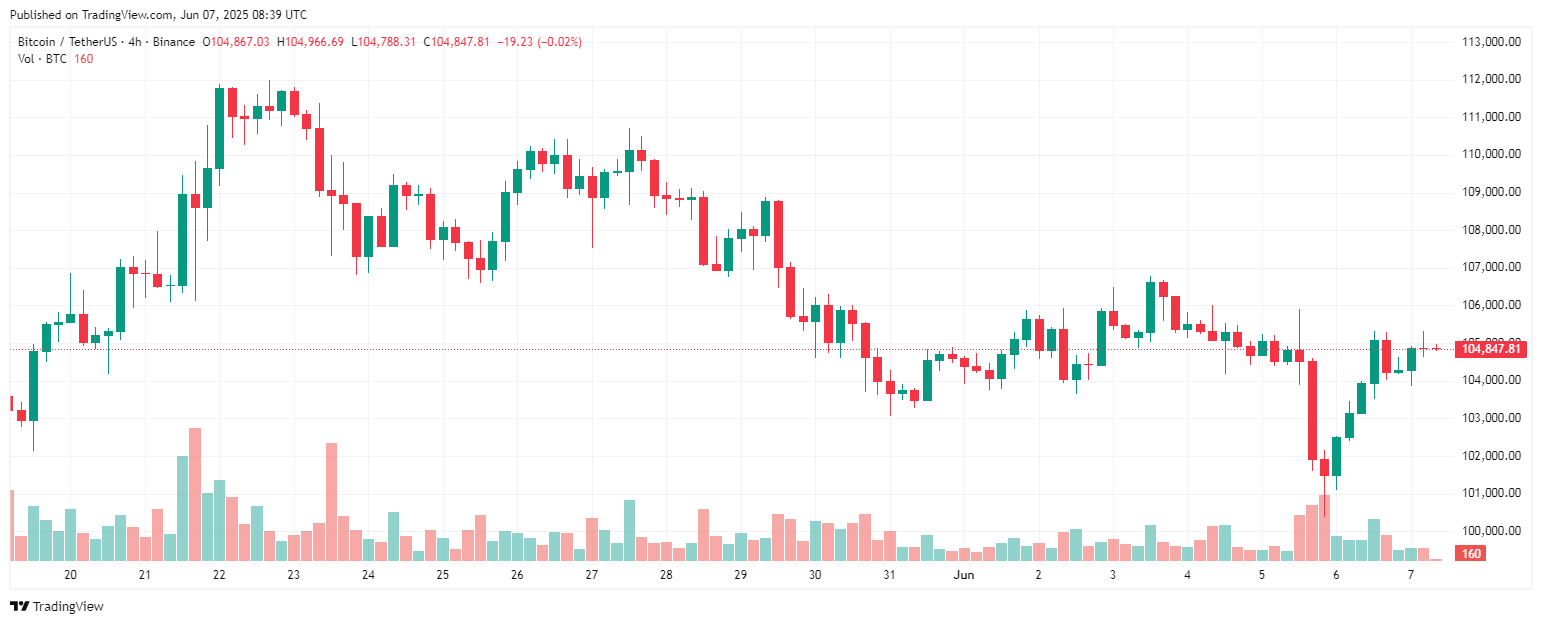
Task: Click date 22 on the time axis
Action: (219, 575)
